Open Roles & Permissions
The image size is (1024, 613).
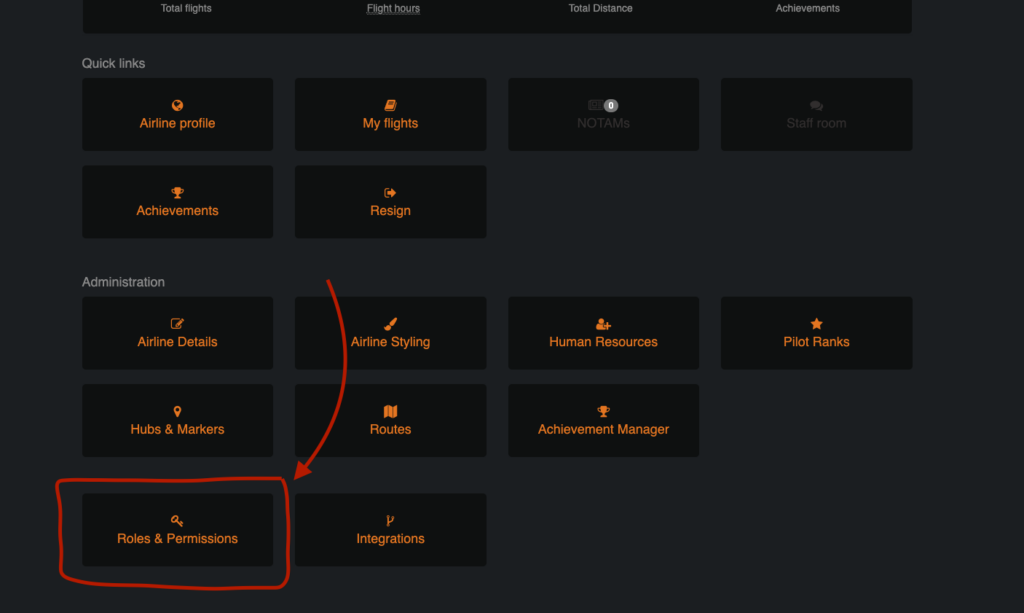pyautogui.click(x=178, y=529)
